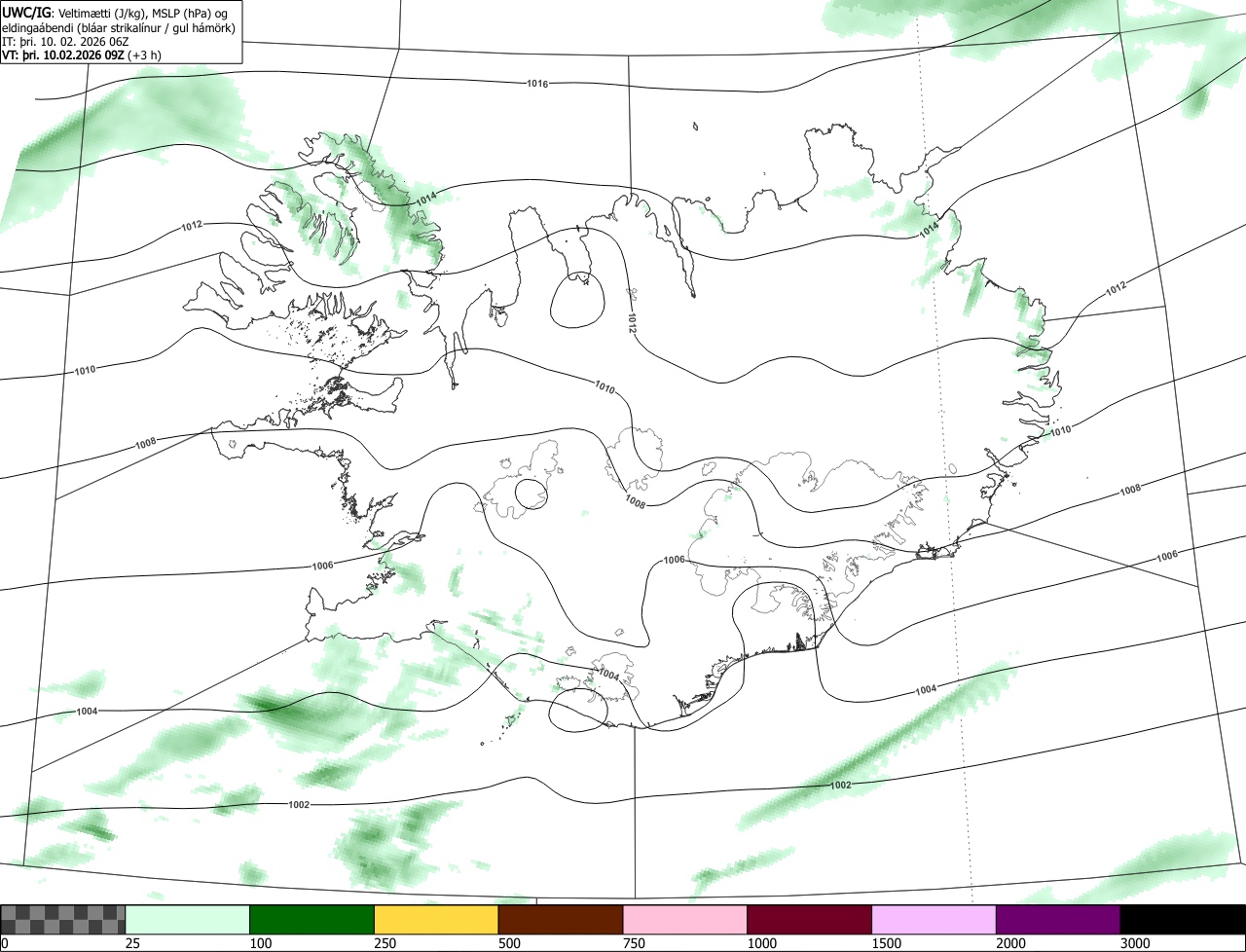Screen dimensions: 1246x952
Task: Click the legend value label 25
Action: (x=133, y=943)
